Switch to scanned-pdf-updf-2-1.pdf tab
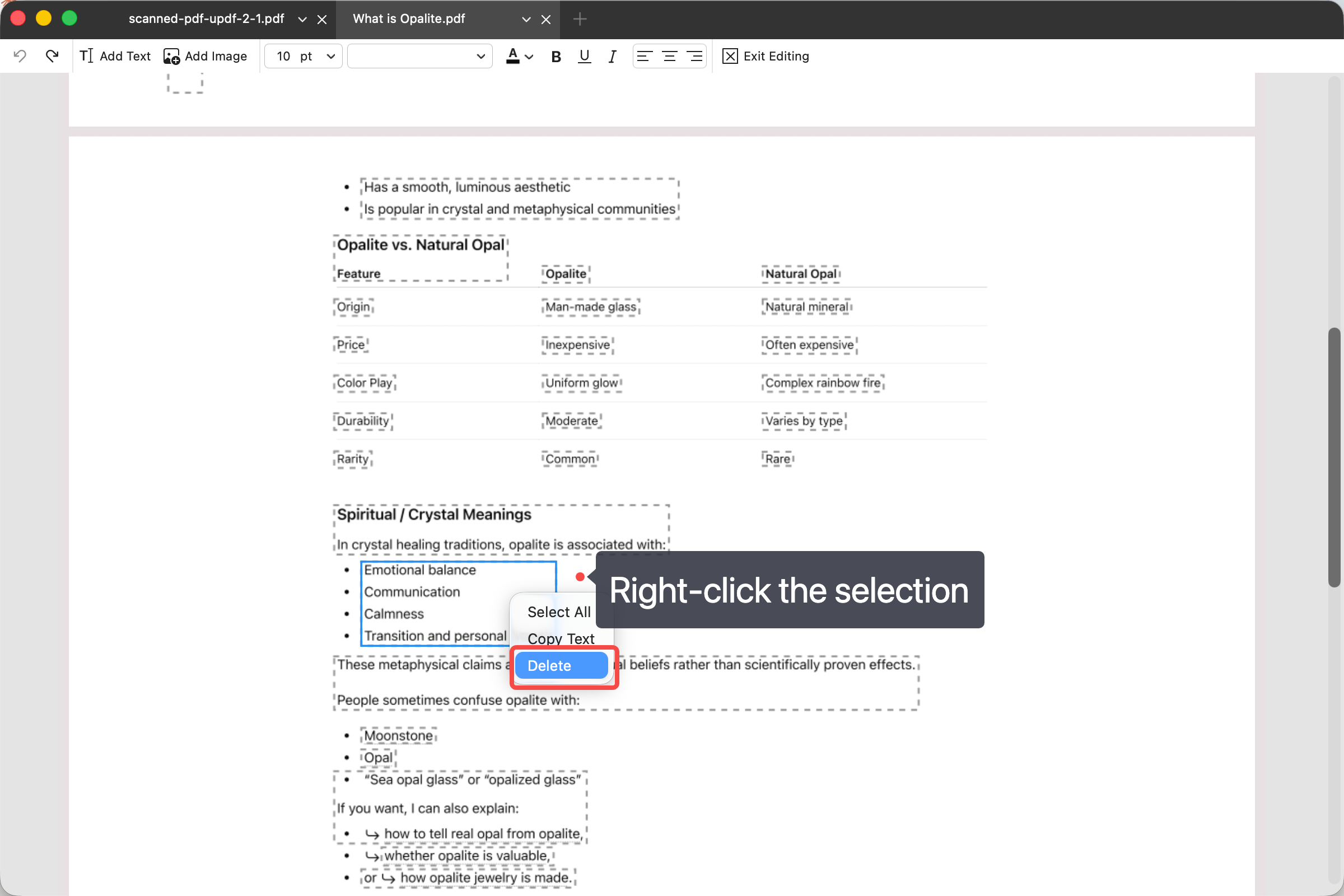This screenshot has height=896, width=1344. point(206,19)
